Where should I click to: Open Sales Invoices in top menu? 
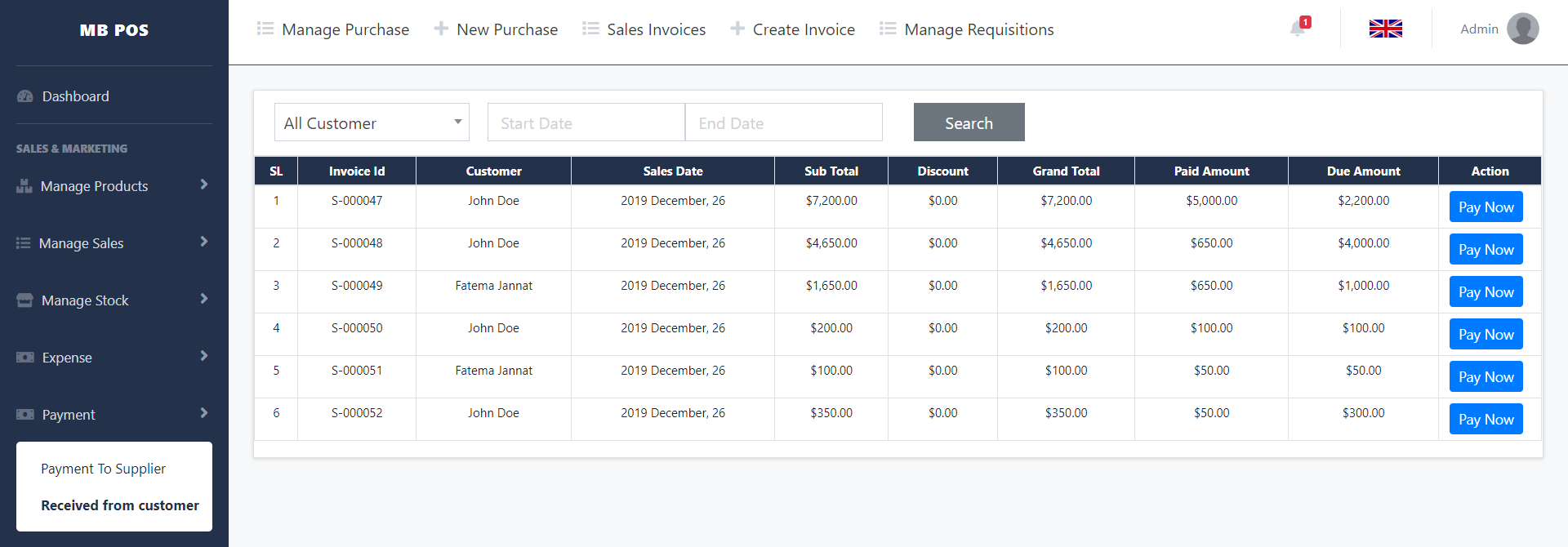[x=656, y=29]
